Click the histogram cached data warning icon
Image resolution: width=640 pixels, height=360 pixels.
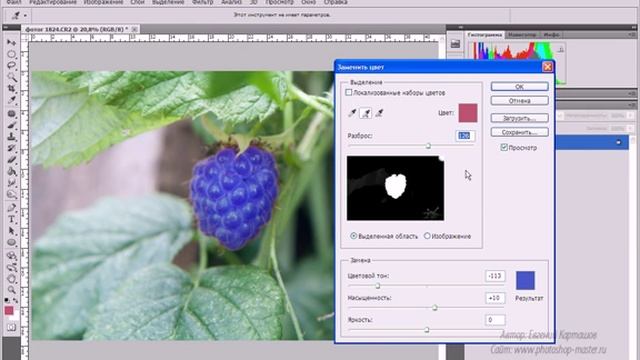(x=561, y=49)
